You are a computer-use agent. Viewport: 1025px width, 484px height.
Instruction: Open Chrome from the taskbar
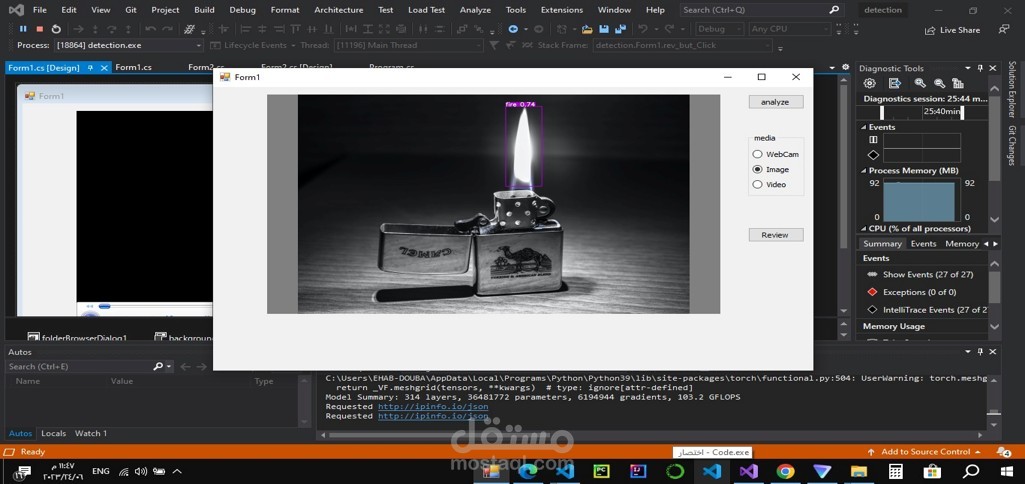click(785, 471)
